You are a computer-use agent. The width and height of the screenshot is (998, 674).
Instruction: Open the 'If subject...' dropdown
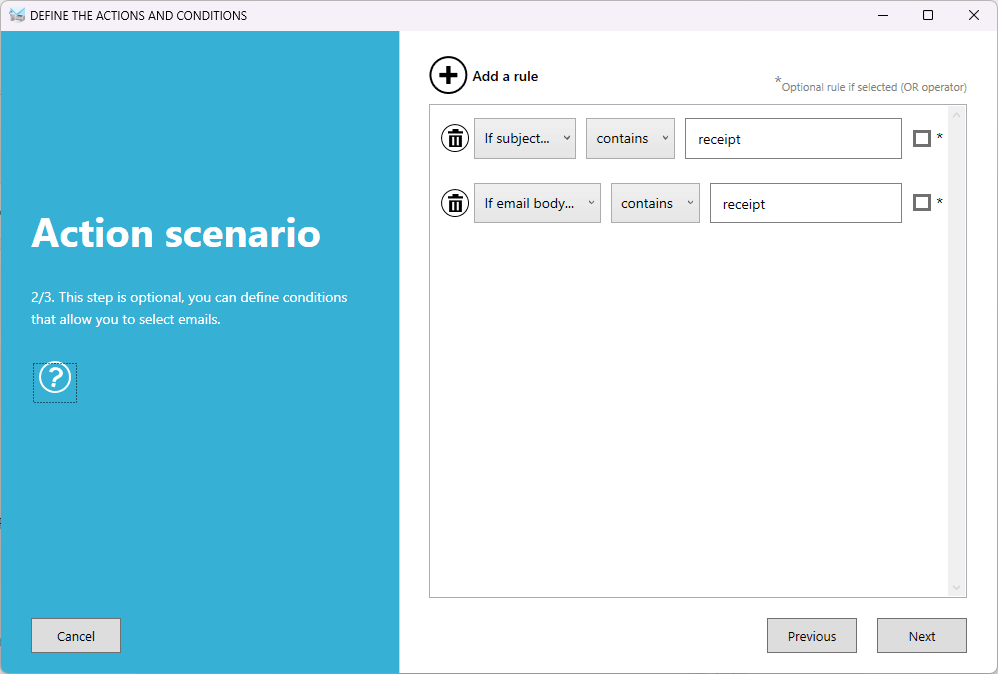524,138
